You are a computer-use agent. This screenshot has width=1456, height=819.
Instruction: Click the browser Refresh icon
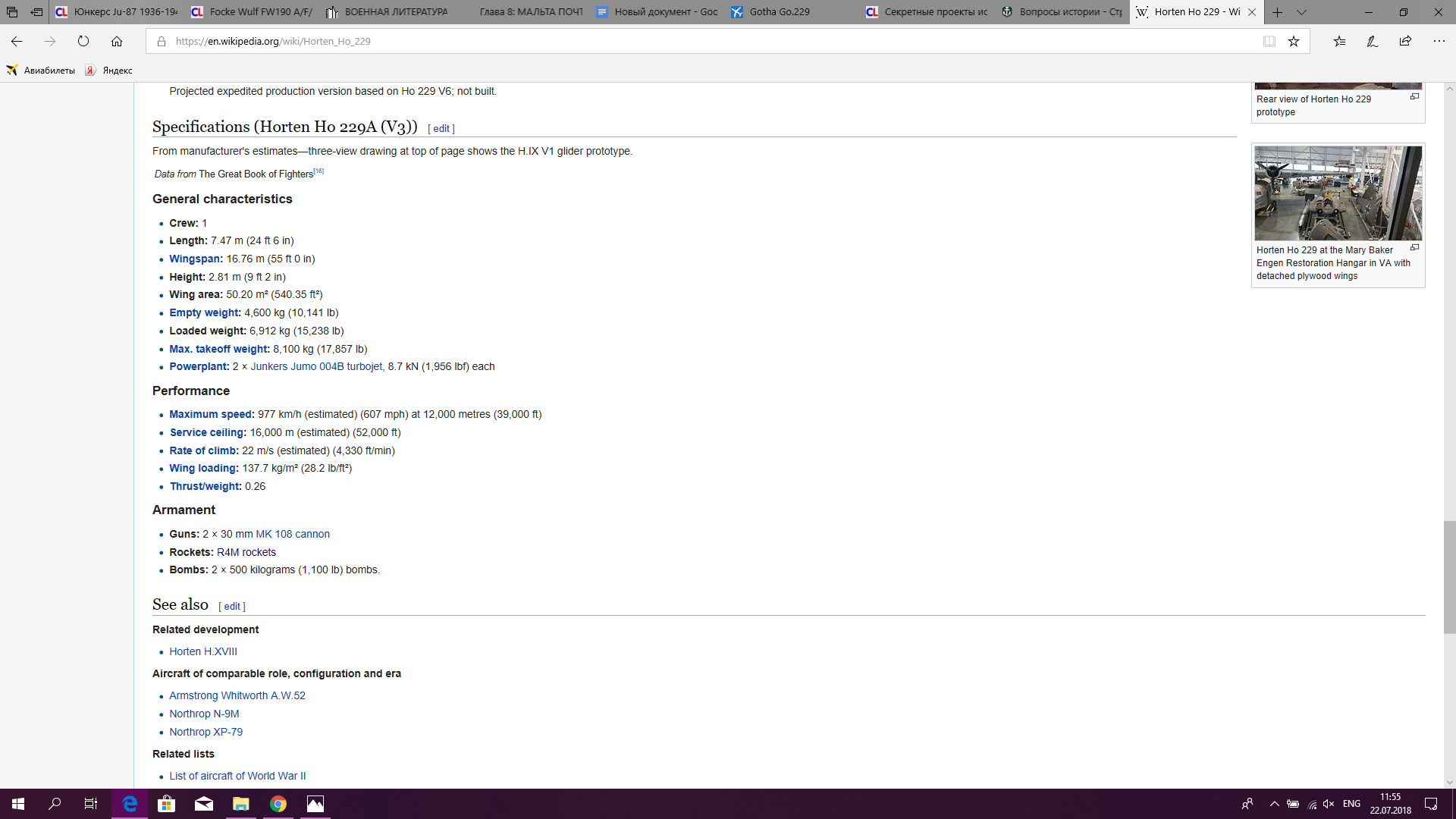pyautogui.click(x=83, y=41)
